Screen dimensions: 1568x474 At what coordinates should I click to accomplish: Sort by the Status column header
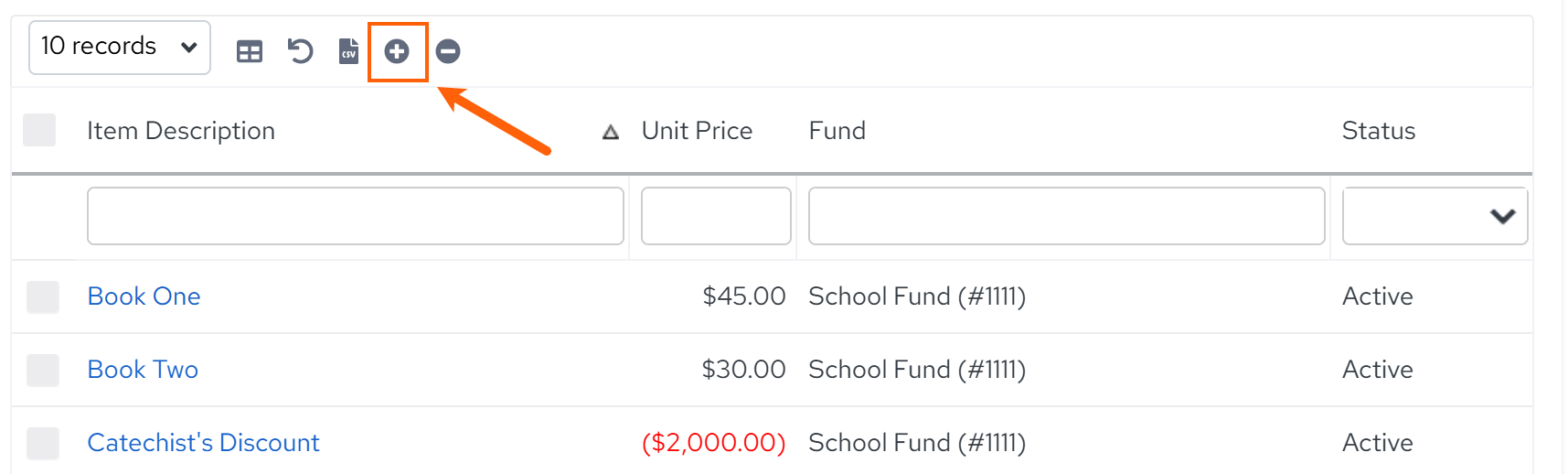pyautogui.click(x=1378, y=131)
